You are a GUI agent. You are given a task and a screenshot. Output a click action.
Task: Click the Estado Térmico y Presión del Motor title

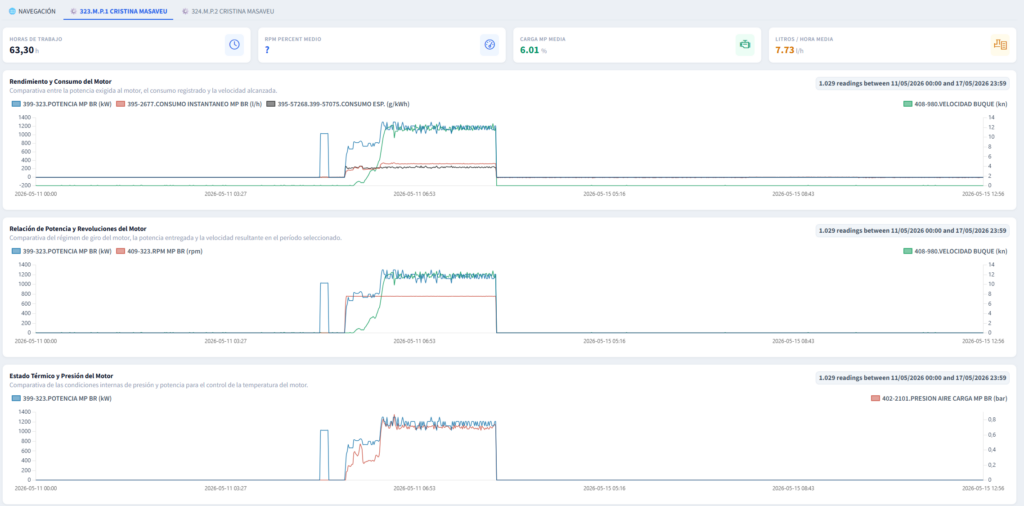pyautogui.click(x=61, y=376)
